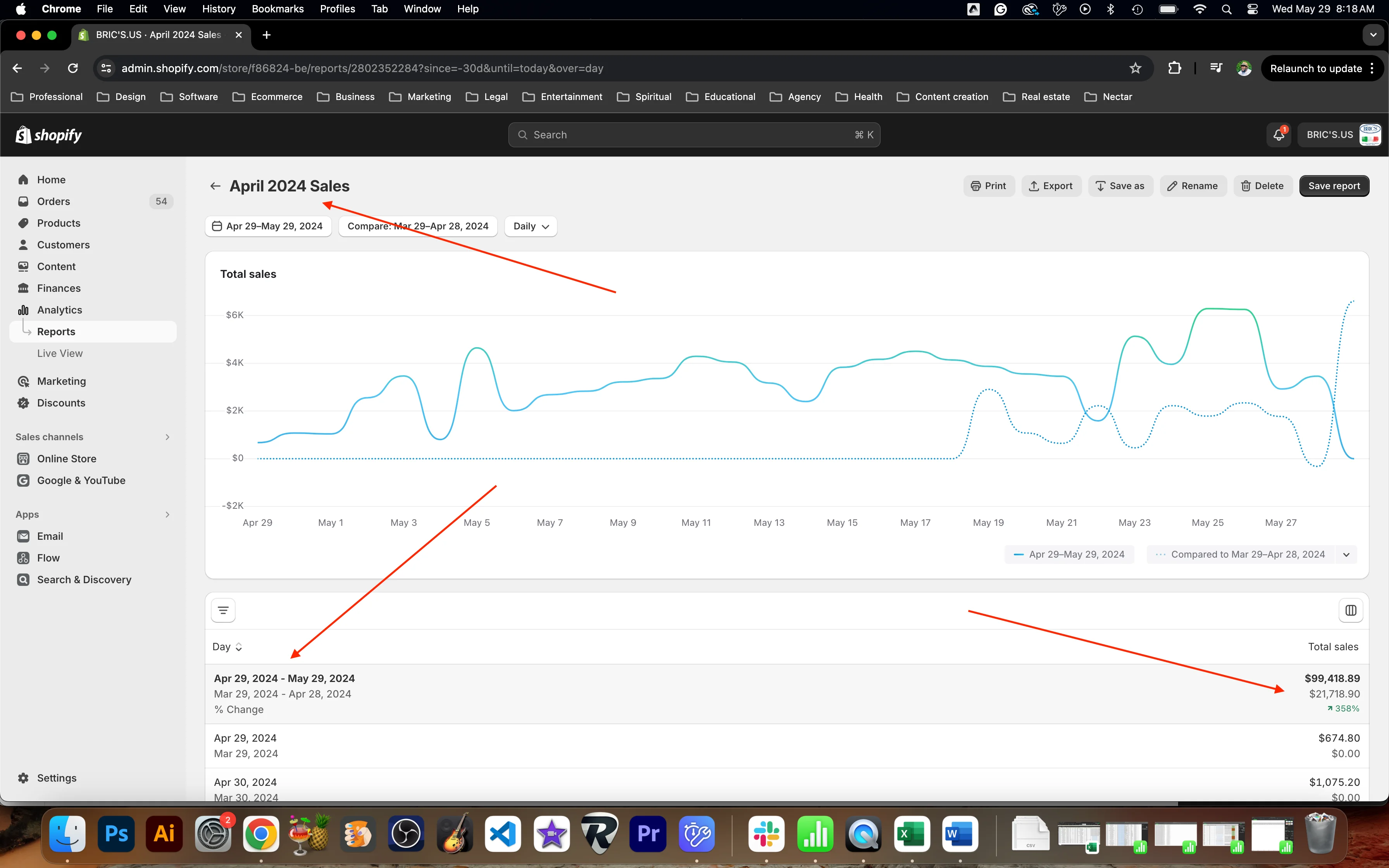
Task: Toggle the Compared to Mar 29–Apr 28 legend series
Action: pos(1241,555)
